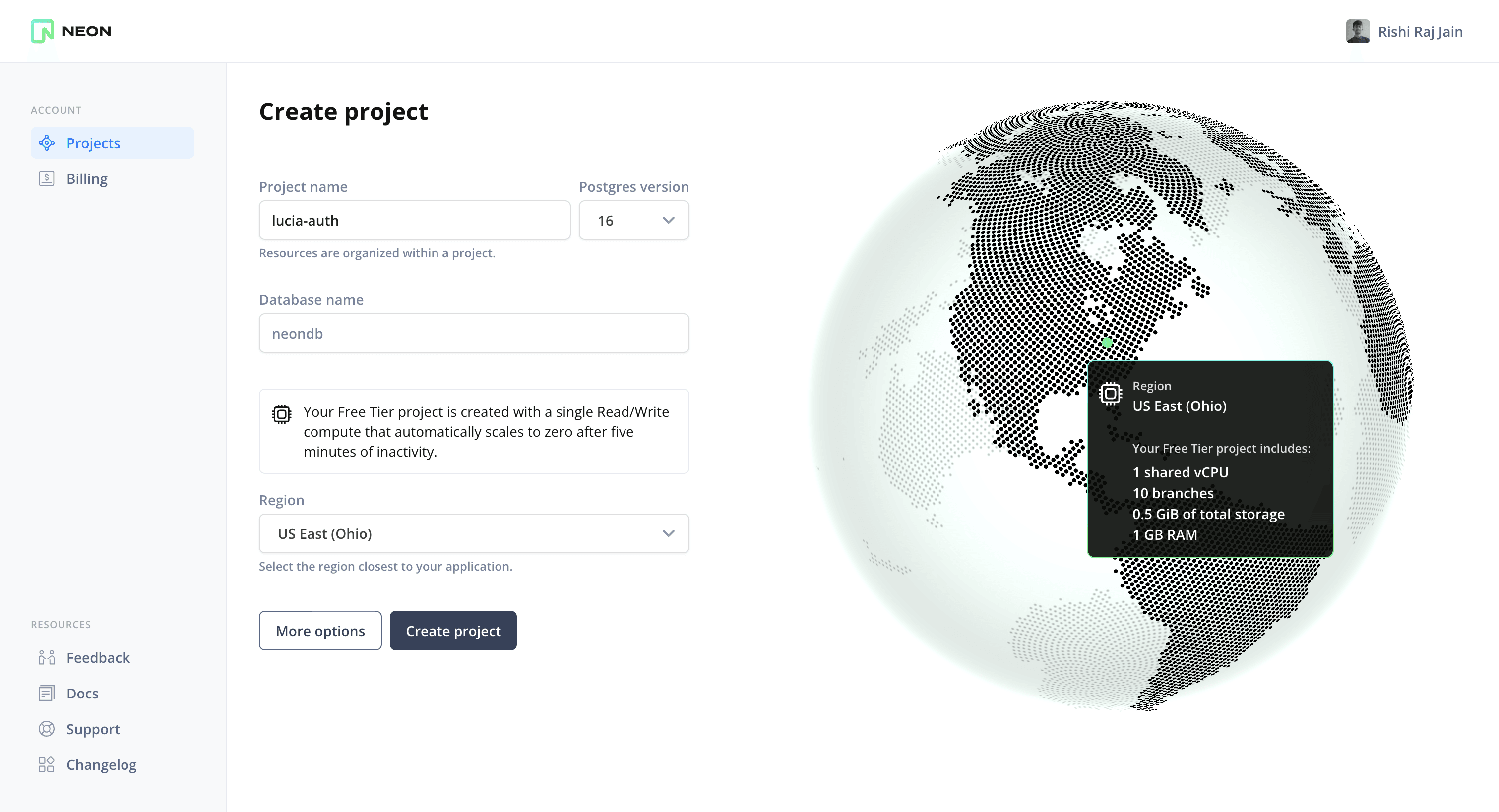Click the compute chip icon in Free Tier notice
The image size is (1499, 812).
(282, 414)
